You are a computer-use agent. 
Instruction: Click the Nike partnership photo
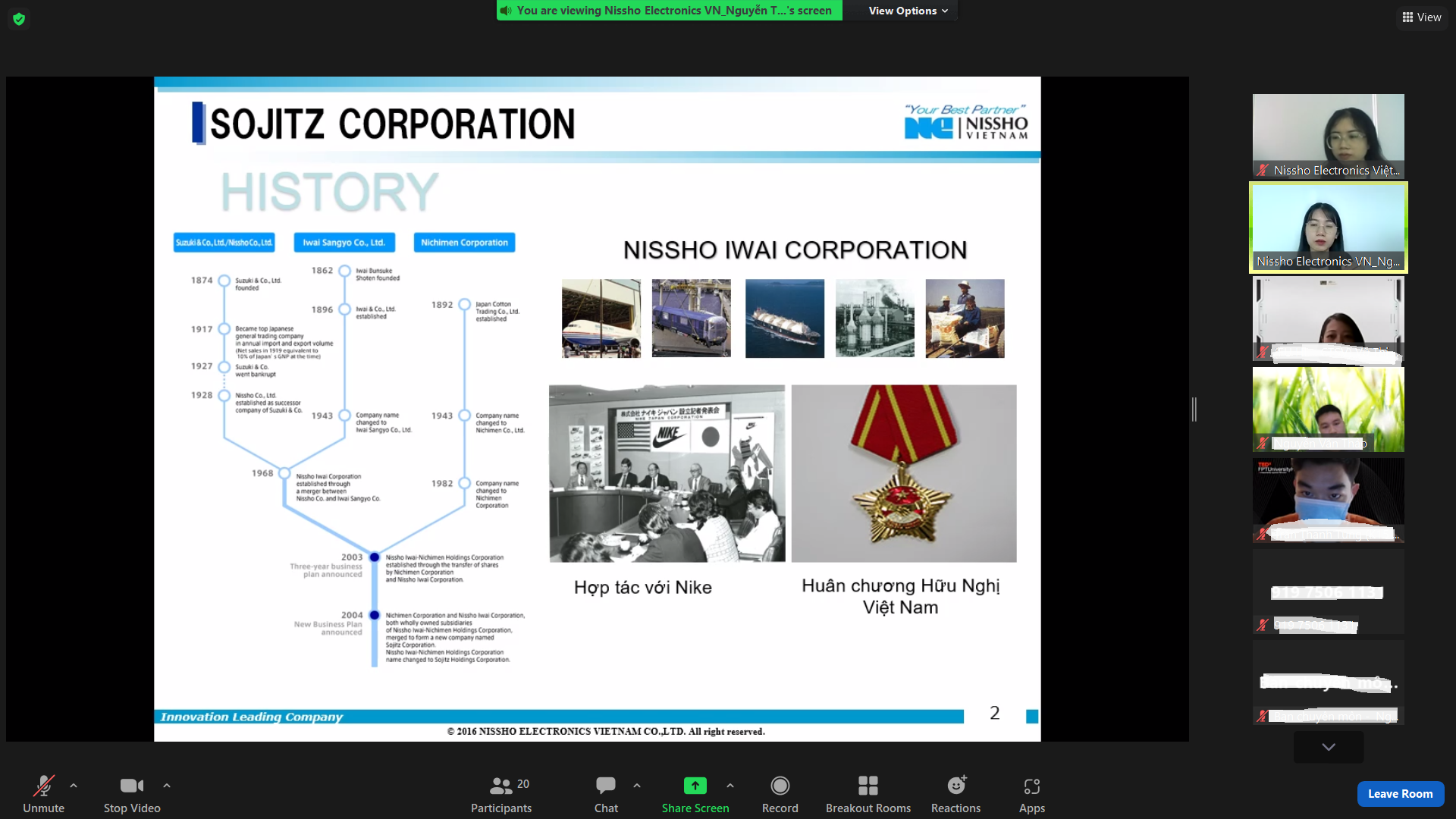pyautogui.click(x=667, y=473)
